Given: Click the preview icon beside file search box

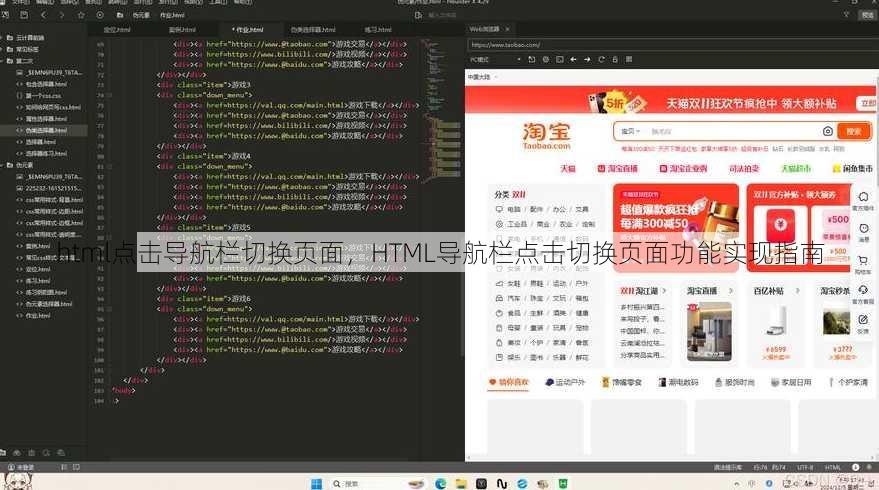Looking at the screenshot, I should (418, 15).
